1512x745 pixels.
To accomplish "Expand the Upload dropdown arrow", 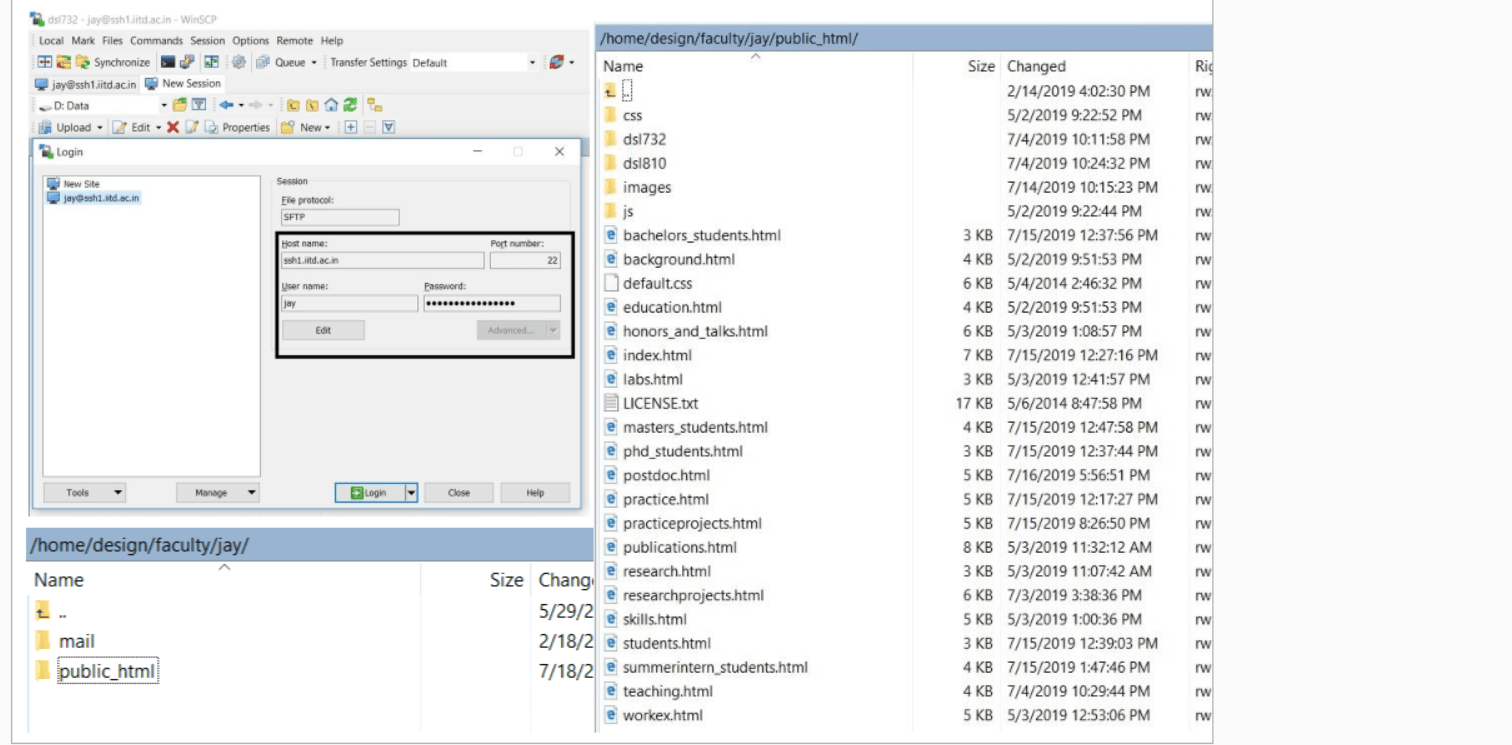I will pos(100,128).
